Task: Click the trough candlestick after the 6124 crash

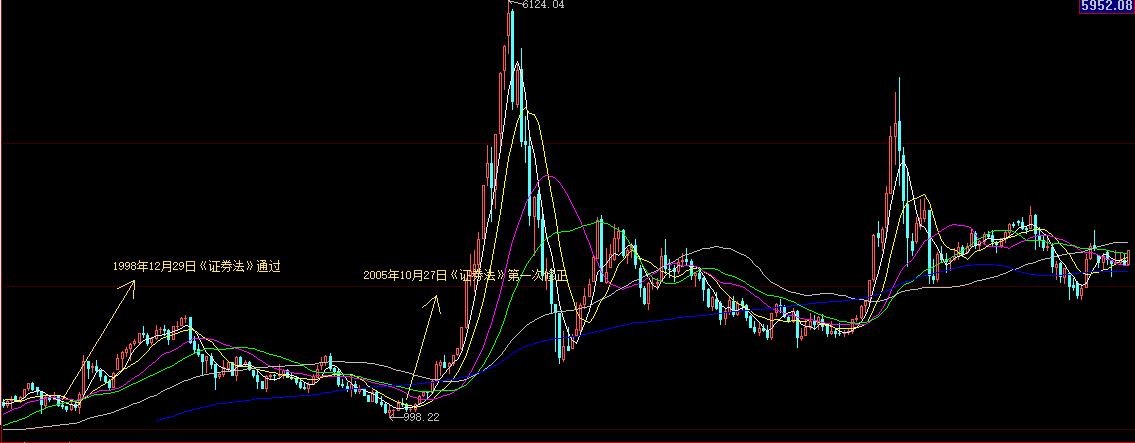Action: tap(561, 350)
